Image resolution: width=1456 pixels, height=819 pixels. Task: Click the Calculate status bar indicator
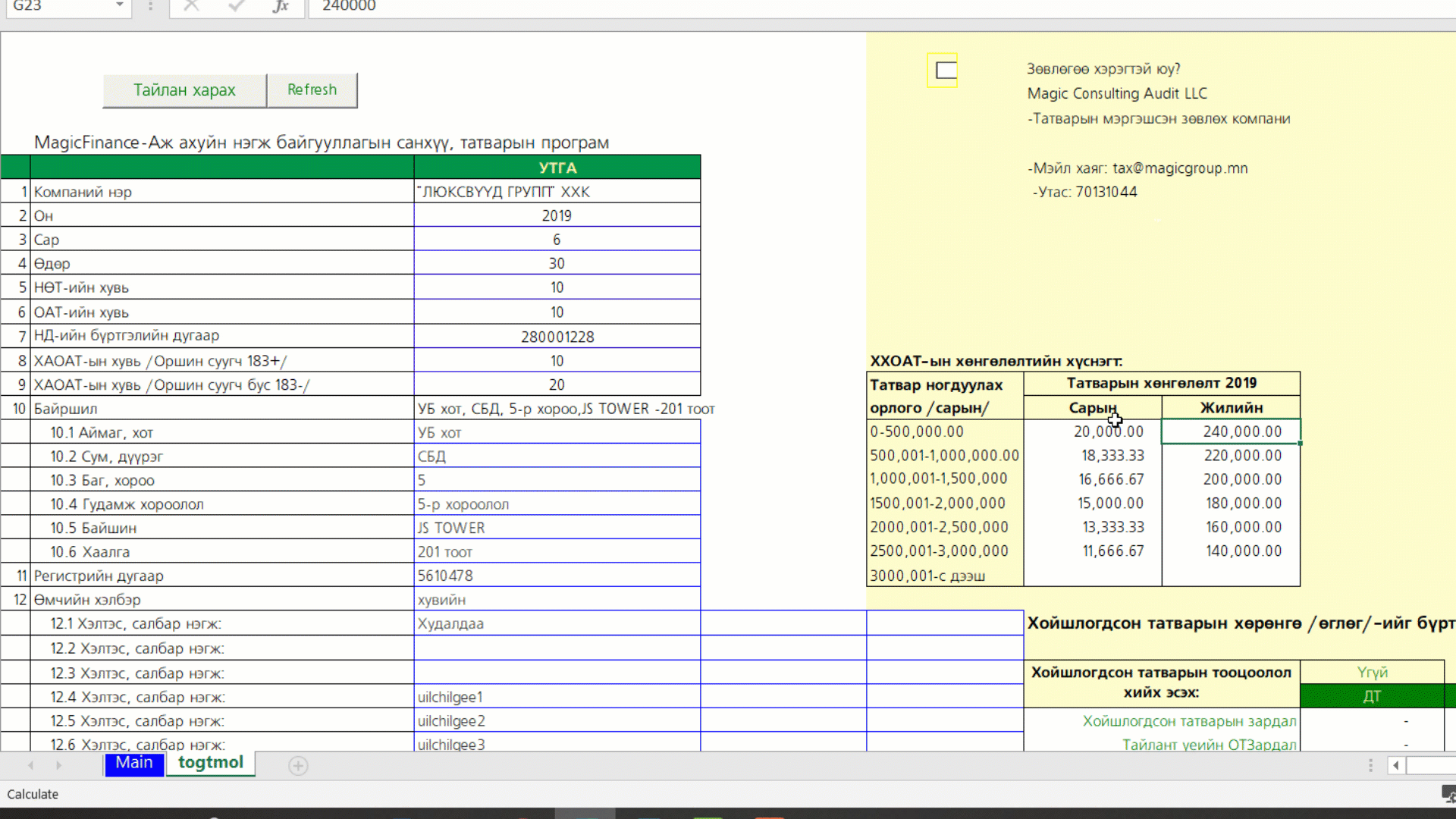pos(33,794)
